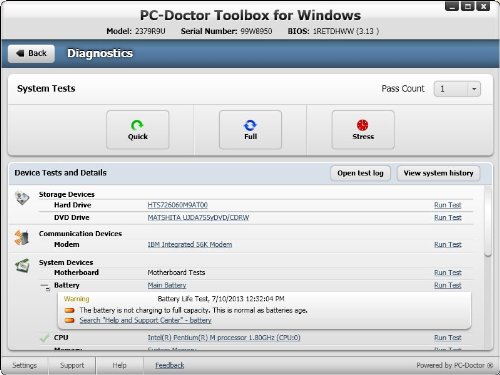Click the Battery Life Test timestamp text
Viewport: 500px width, 375px height.
click(x=221, y=299)
